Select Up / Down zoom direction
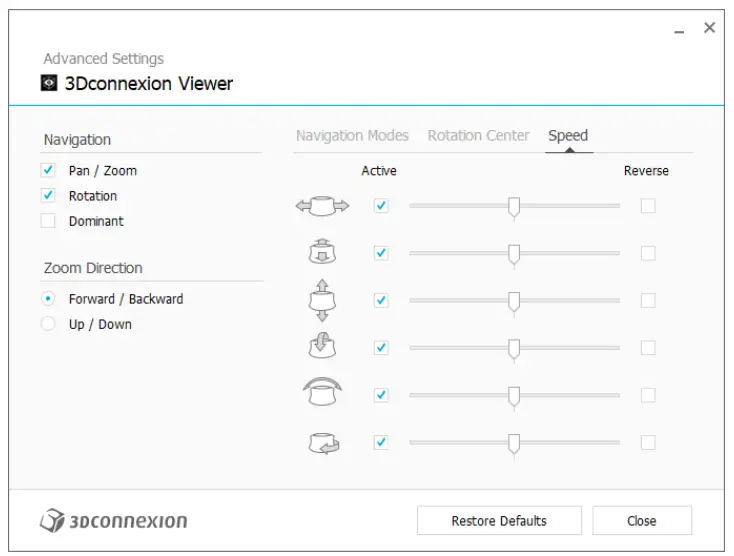 coord(48,324)
